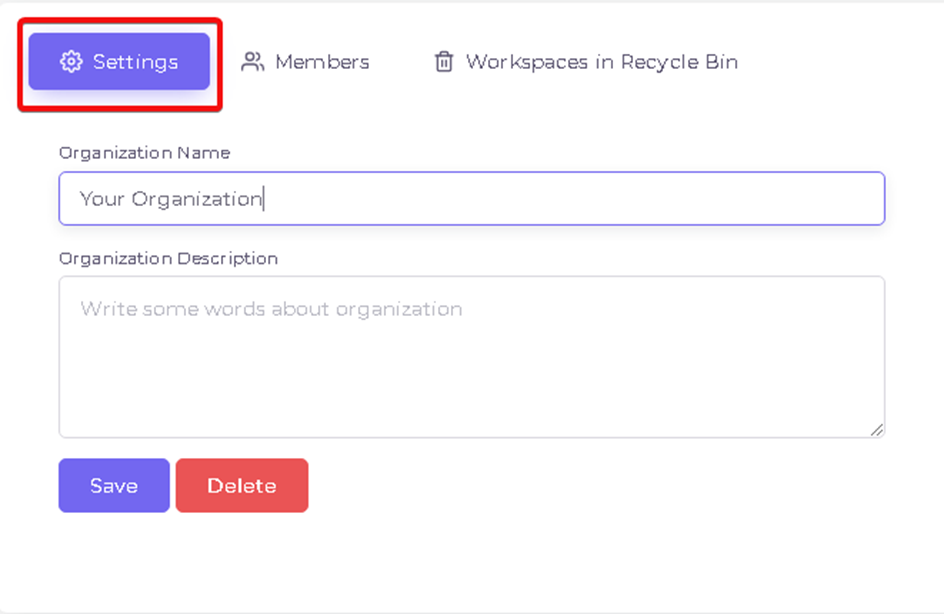944x614 pixels.
Task: Click the "Write some words about organization" placeholder
Action: [272, 309]
